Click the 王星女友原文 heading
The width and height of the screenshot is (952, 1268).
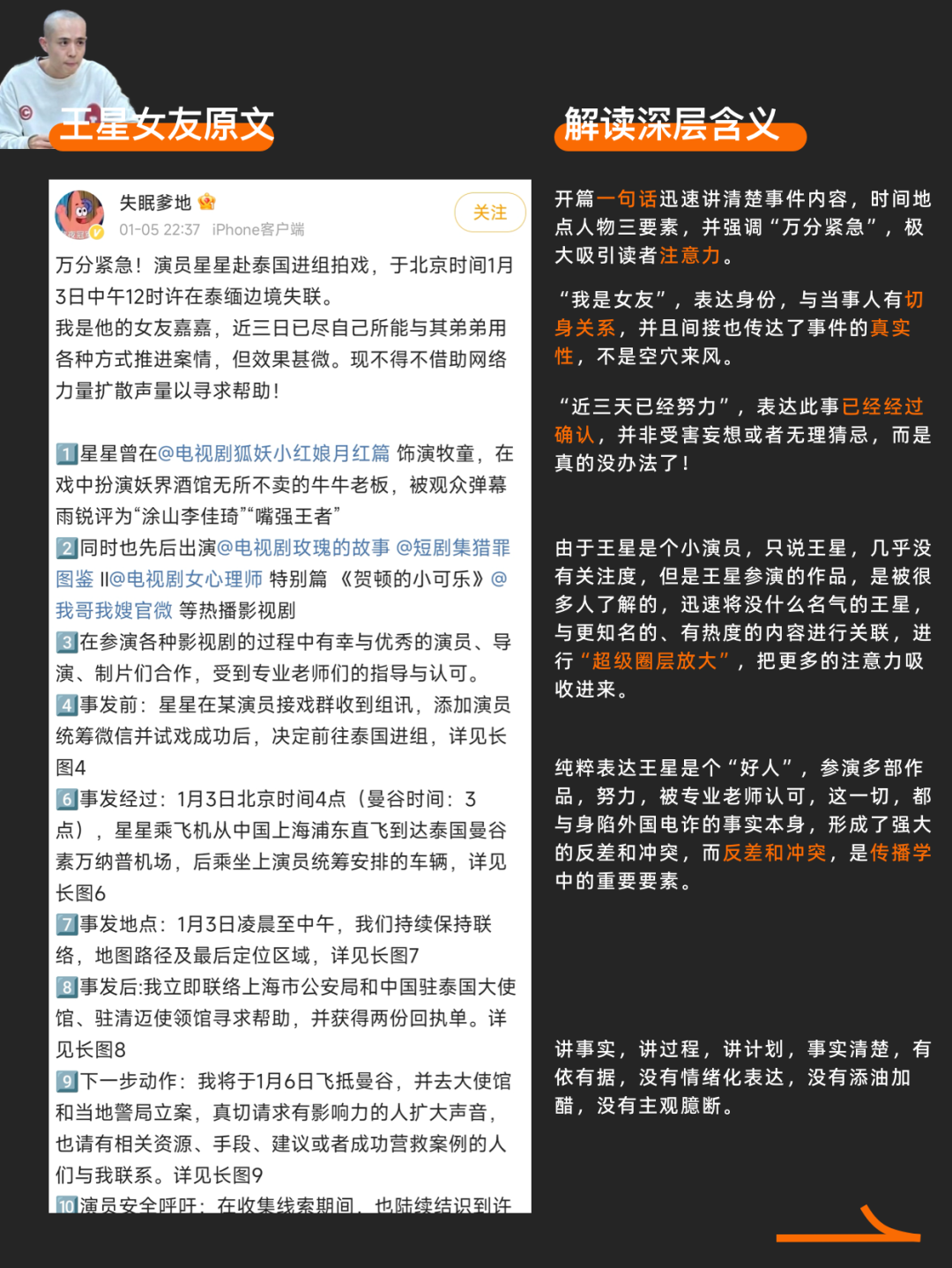coord(167,125)
